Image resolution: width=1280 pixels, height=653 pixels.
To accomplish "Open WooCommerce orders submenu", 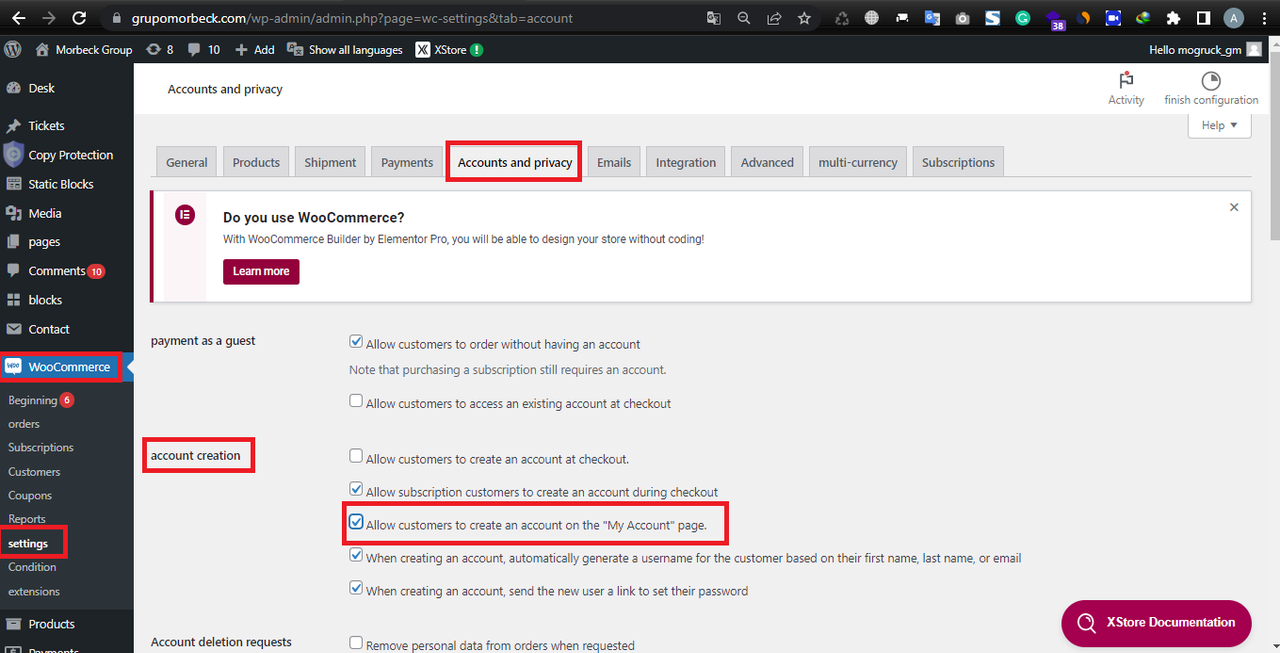I will [24, 424].
